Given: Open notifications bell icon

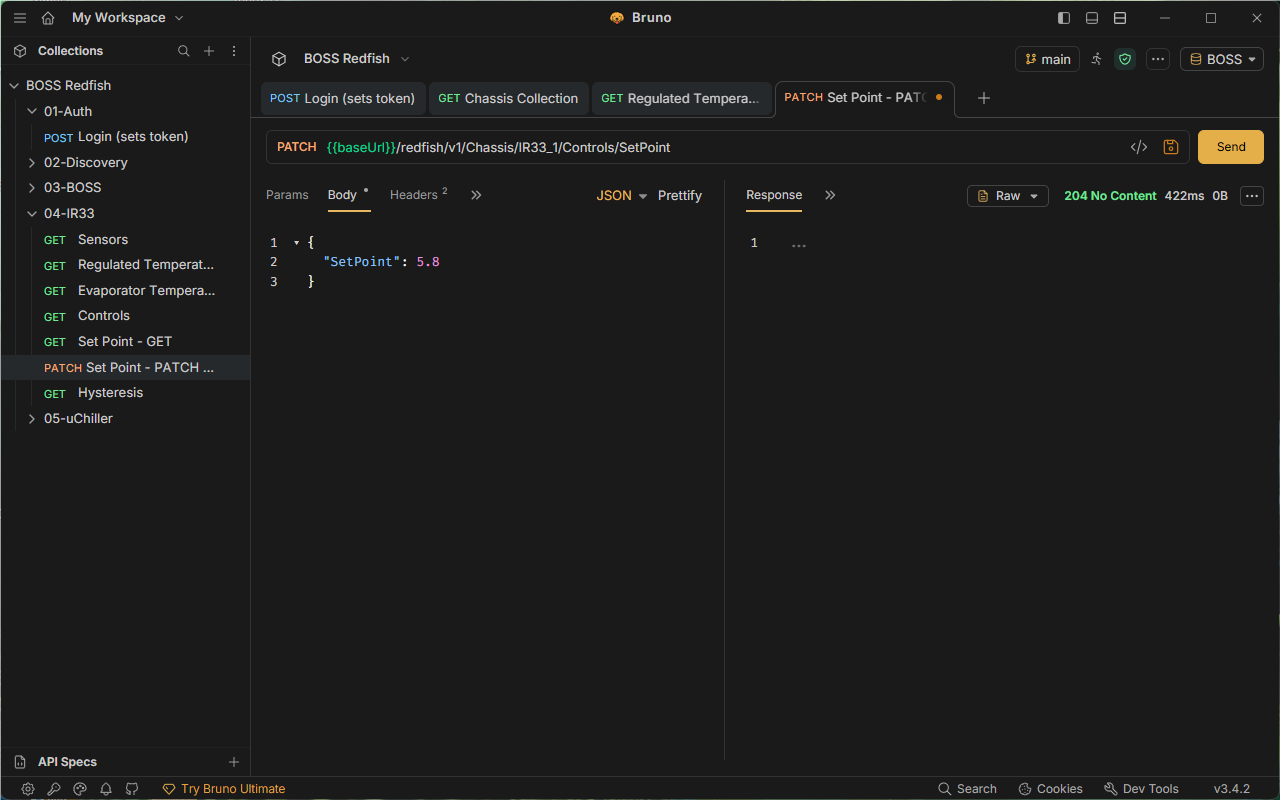Looking at the screenshot, I should pos(106,789).
